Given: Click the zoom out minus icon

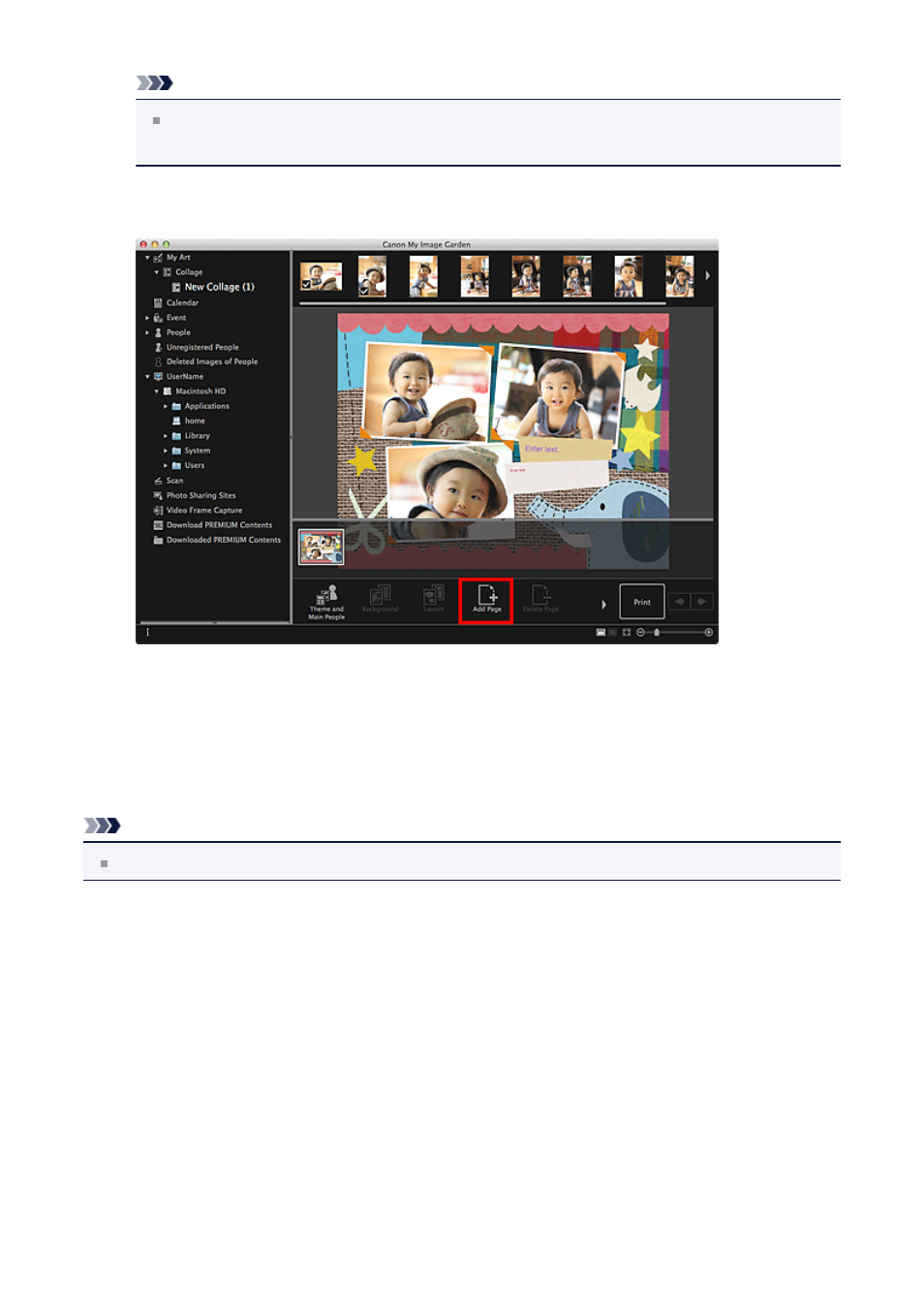Looking at the screenshot, I should (x=640, y=632).
